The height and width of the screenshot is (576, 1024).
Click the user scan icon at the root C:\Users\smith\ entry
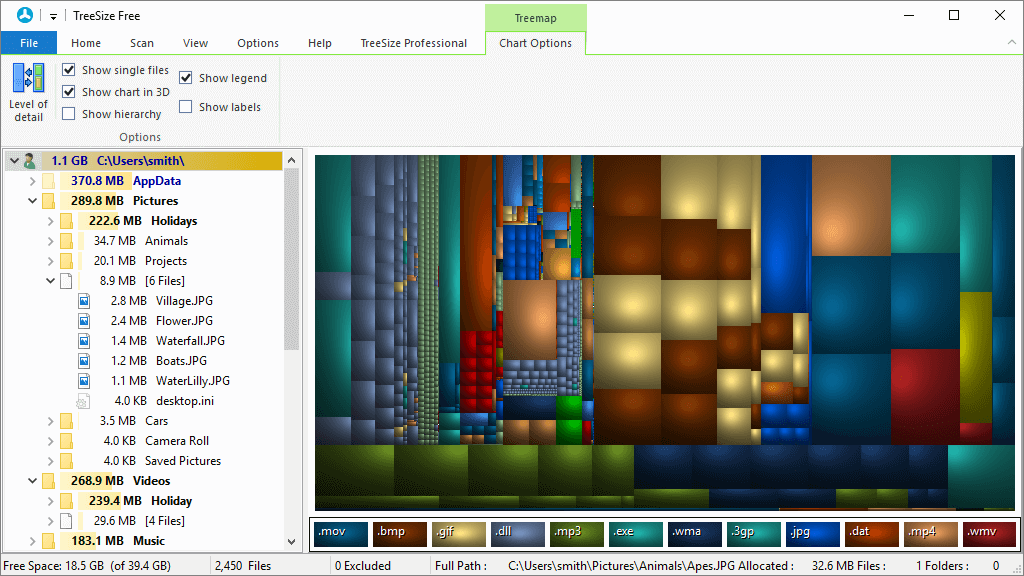click(x=29, y=160)
